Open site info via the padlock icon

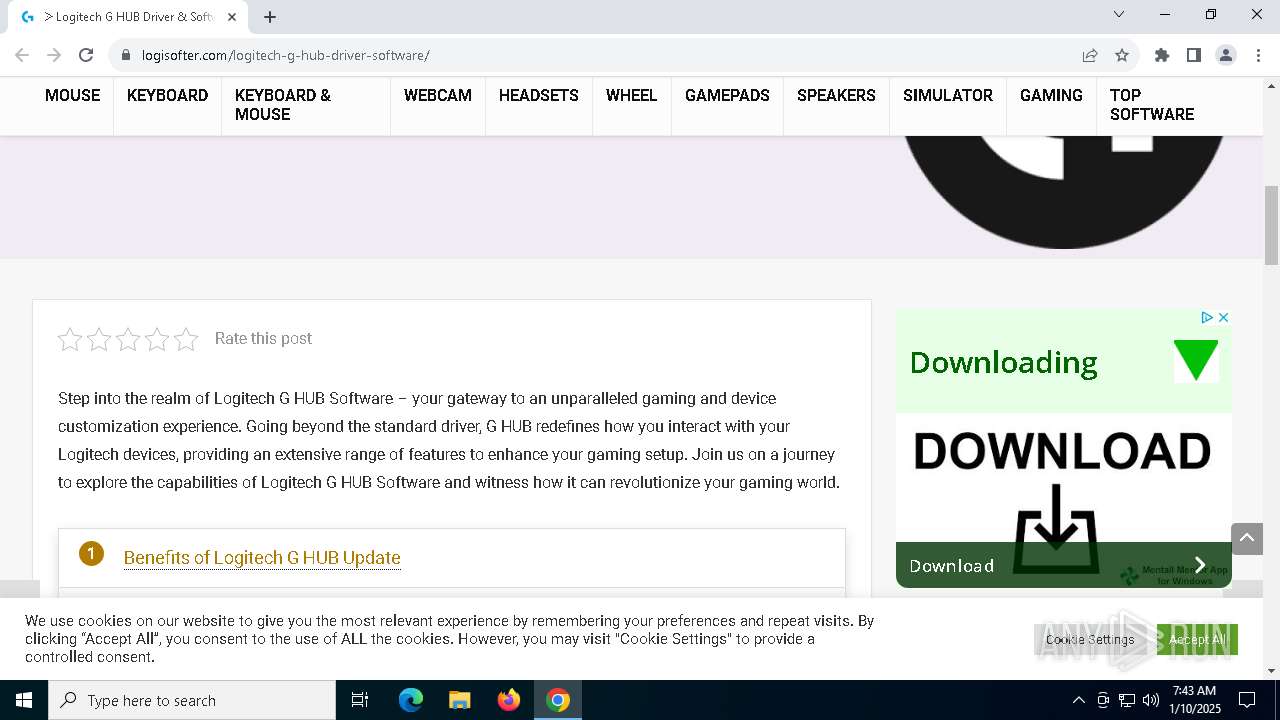click(x=126, y=55)
